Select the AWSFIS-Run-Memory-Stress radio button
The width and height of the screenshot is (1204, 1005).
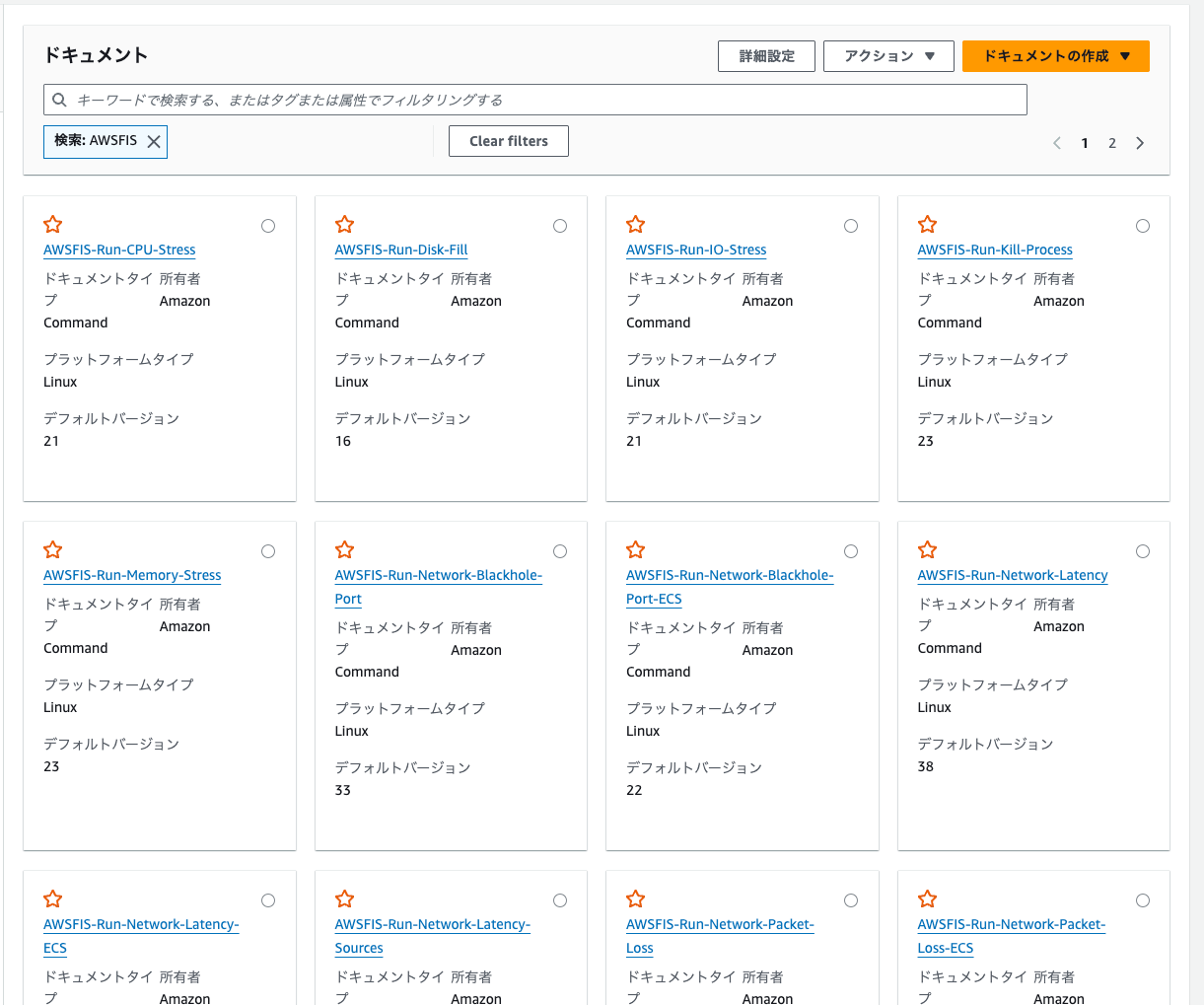[x=268, y=551]
